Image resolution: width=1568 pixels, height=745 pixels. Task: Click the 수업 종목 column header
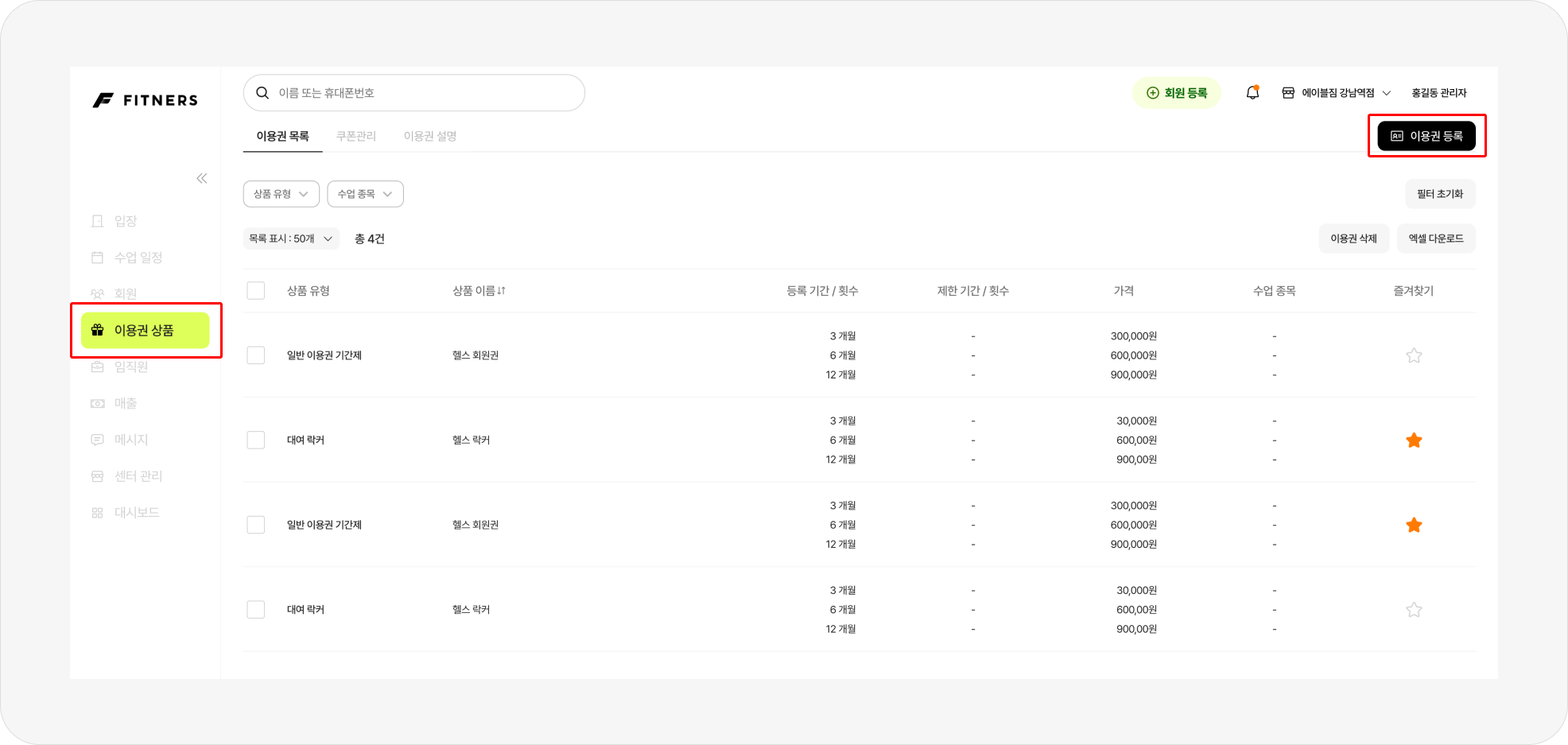tap(1275, 291)
